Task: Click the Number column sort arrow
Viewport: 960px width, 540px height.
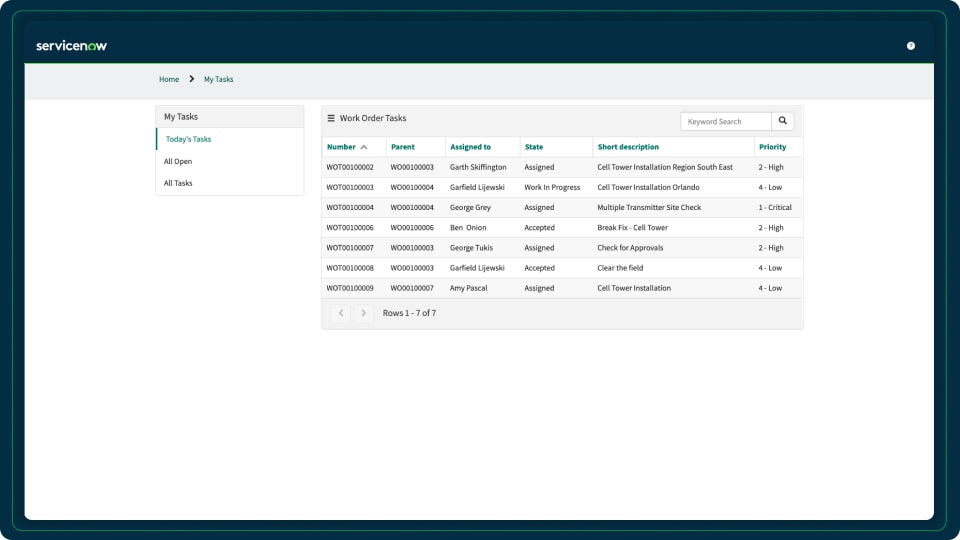Action: (364, 147)
